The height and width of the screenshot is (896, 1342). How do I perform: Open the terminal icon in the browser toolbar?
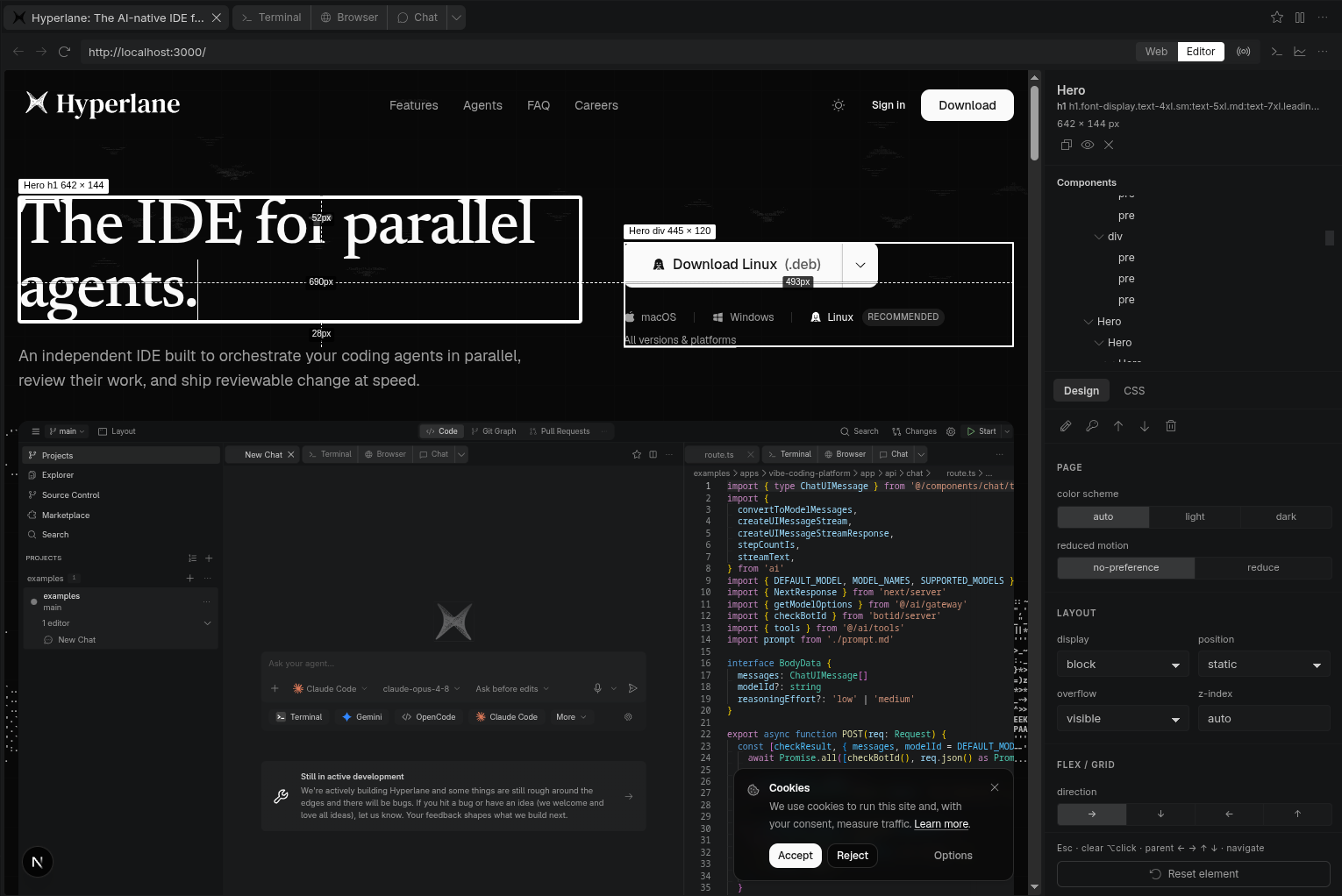(x=1277, y=52)
